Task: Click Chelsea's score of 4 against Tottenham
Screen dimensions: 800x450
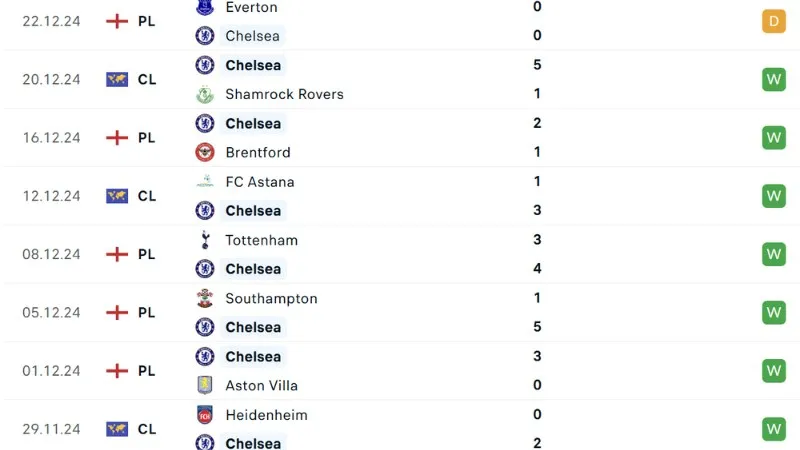Action: pos(538,269)
